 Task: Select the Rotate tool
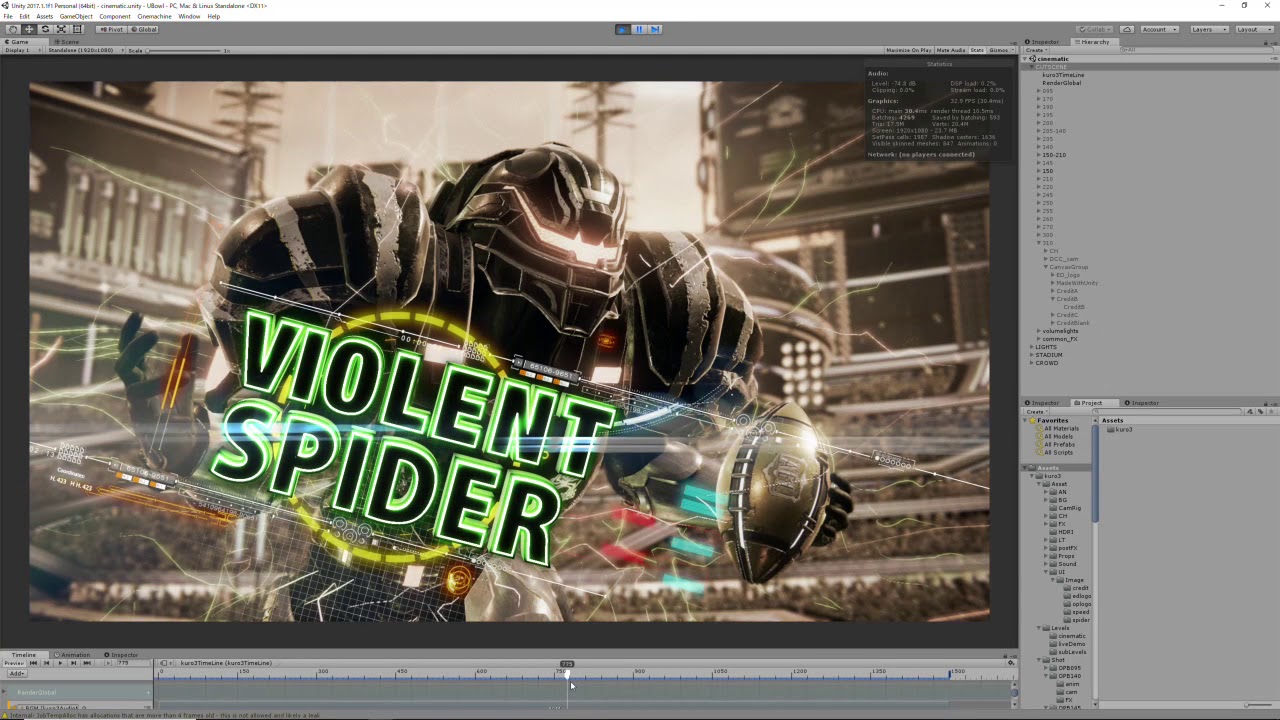tap(44, 29)
